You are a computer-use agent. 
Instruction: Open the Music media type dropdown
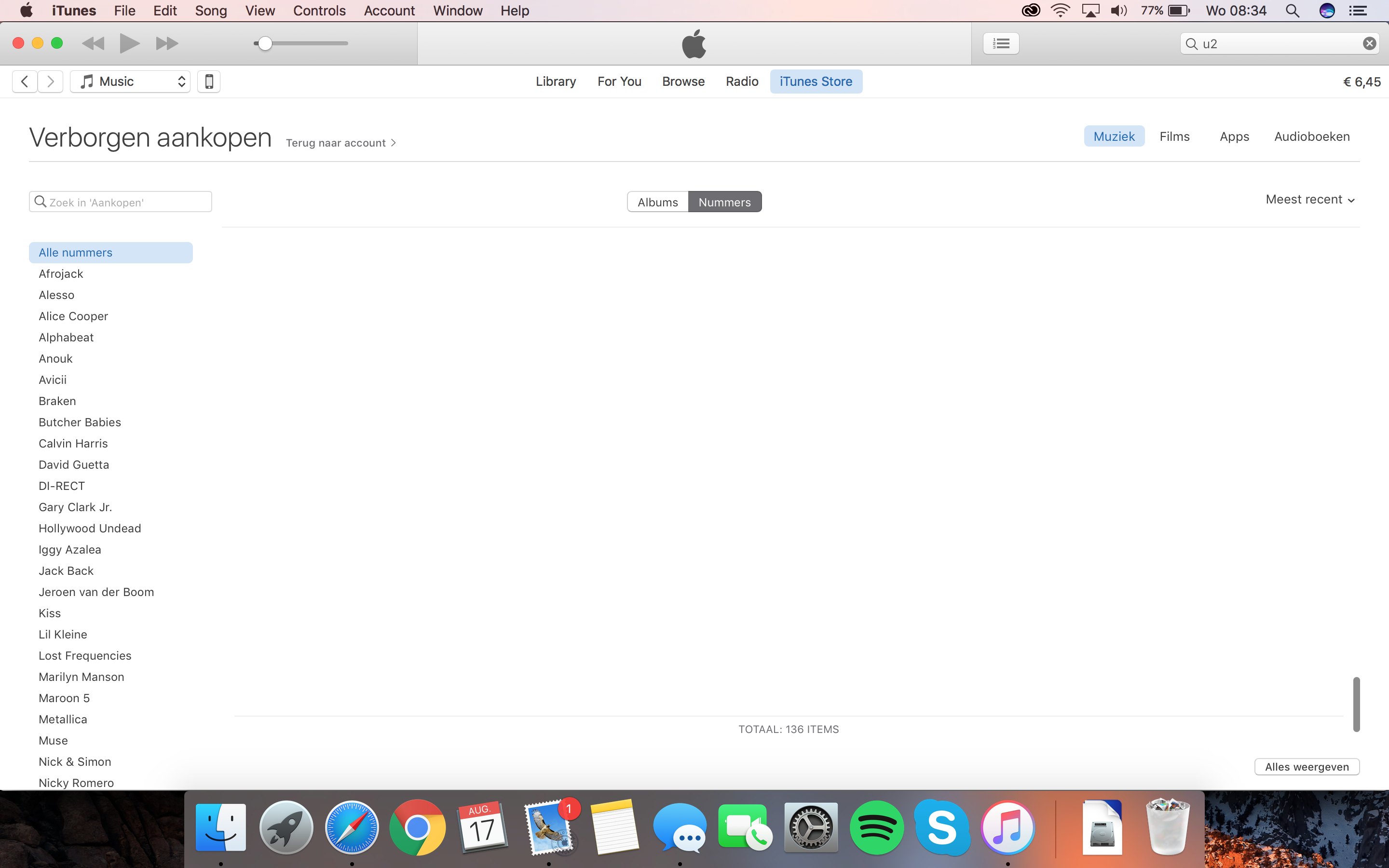[x=130, y=81]
